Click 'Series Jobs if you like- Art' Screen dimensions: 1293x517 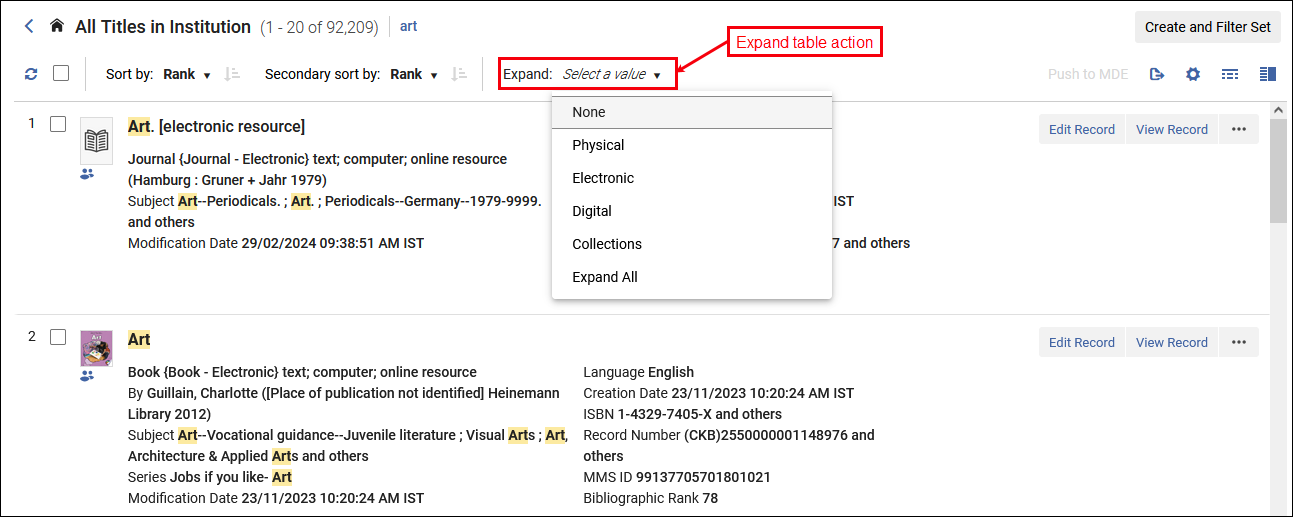tap(210, 477)
